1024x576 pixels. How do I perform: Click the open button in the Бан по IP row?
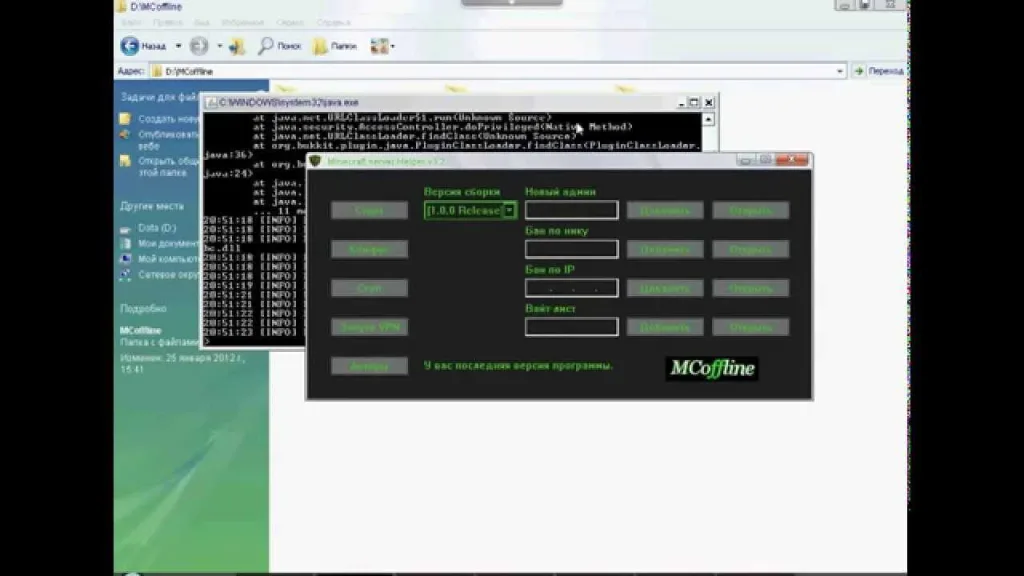[x=751, y=288]
